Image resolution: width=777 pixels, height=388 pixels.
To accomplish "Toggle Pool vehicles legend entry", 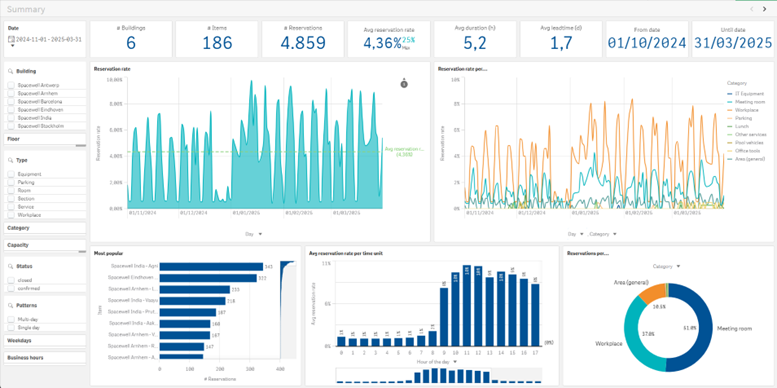I will pos(744,142).
